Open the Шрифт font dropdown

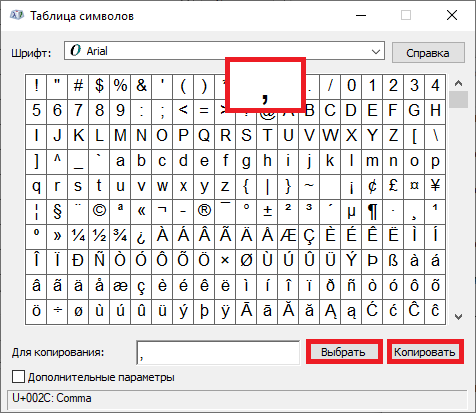[224, 51]
